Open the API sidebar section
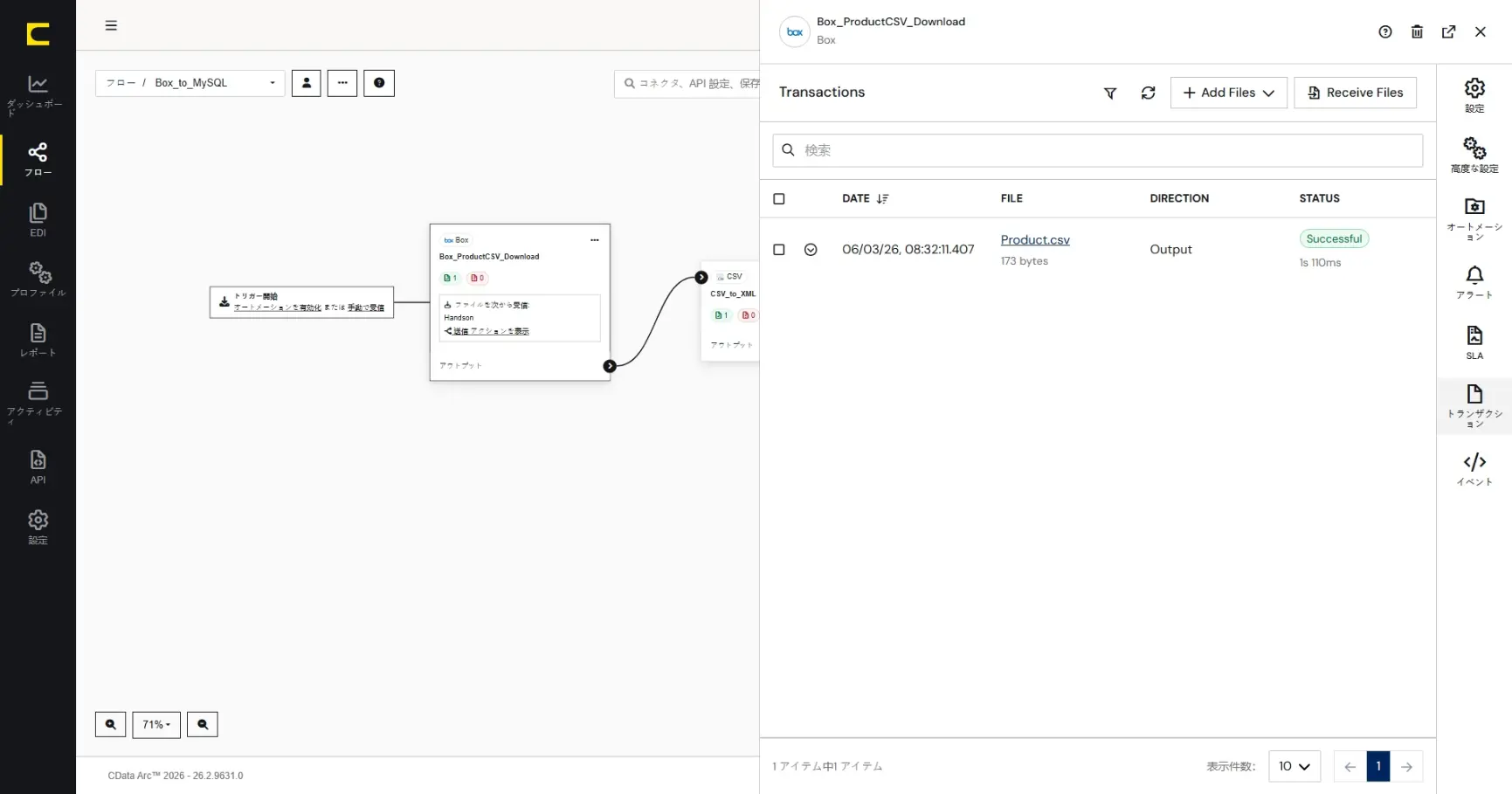The width and height of the screenshot is (1512, 794). tap(38, 466)
